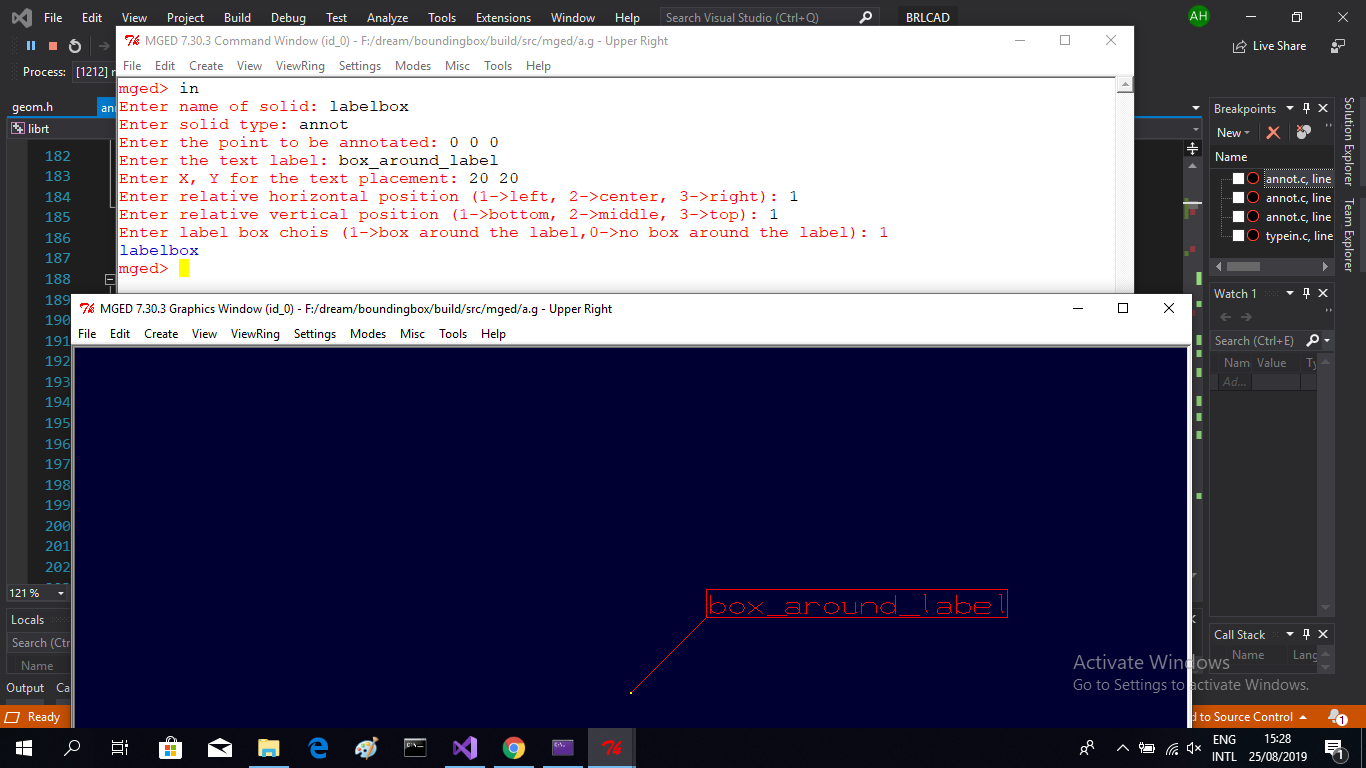This screenshot has width=1366, height=768.
Task: Open Solution Explorer side tab
Action: click(x=1349, y=141)
